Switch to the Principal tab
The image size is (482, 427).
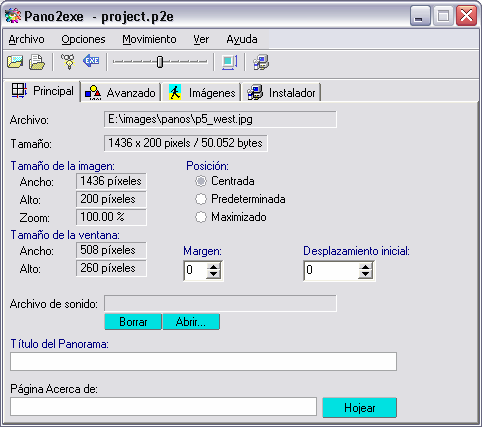pyautogui.click(x=42, y=91)
